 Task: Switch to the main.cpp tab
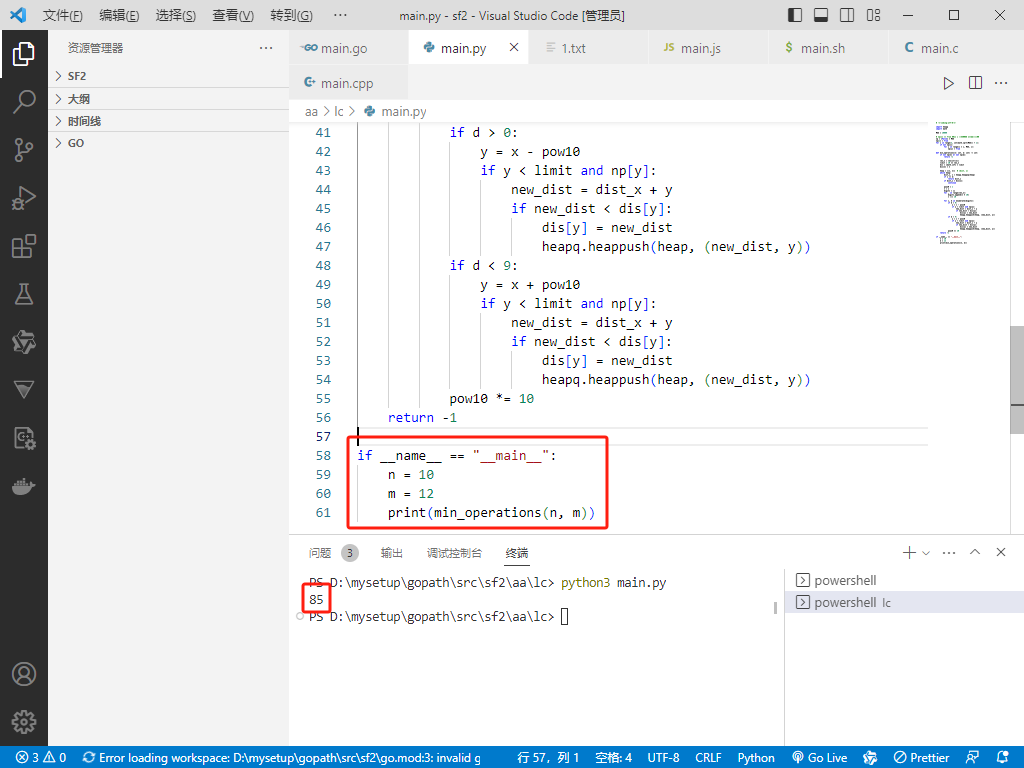(x=349, y=83)
